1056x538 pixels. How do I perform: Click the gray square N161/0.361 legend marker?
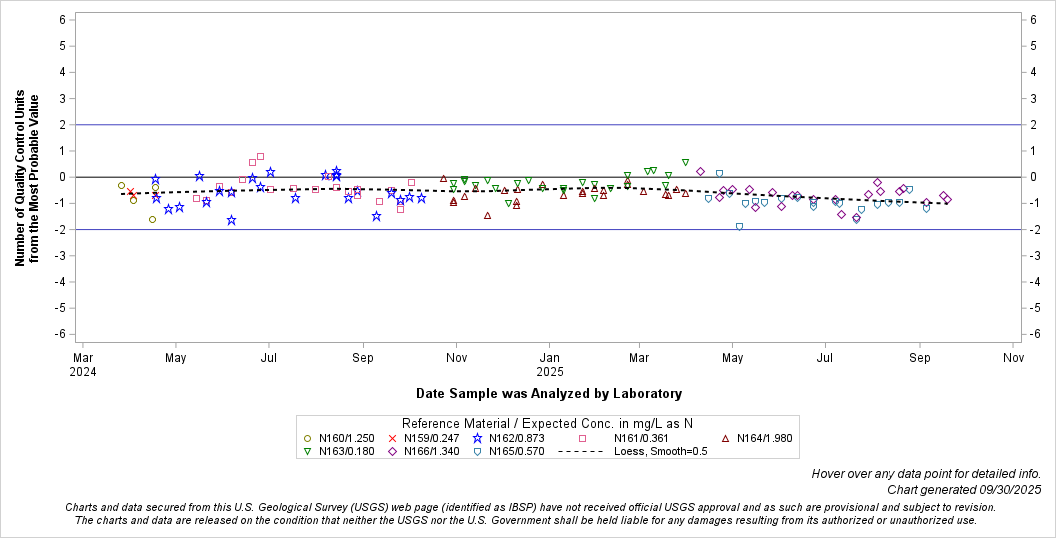click(x=582, y=438)
